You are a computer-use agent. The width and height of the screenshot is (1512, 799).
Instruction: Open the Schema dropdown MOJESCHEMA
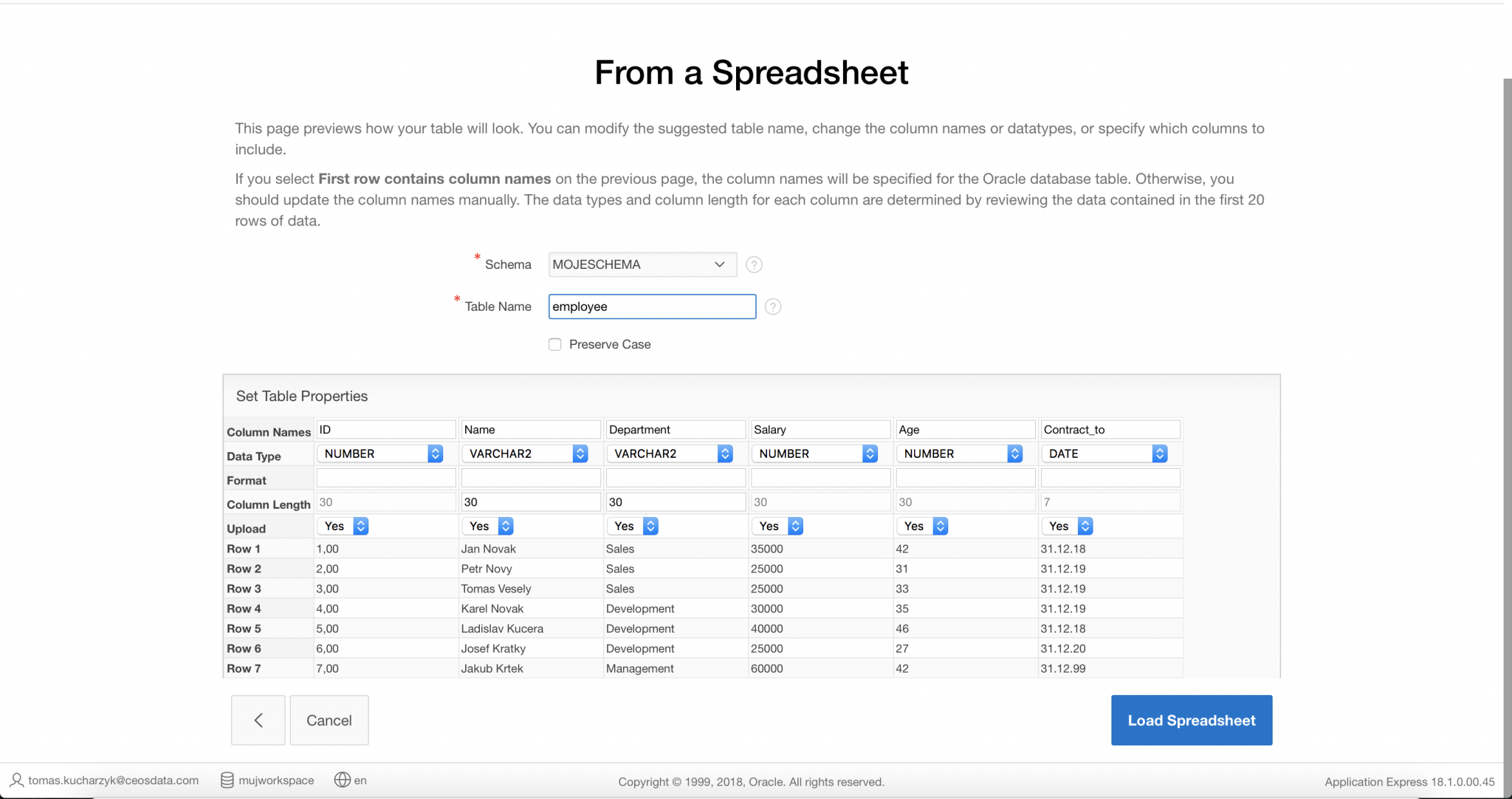pyautogui.click(x=642, y=264)
